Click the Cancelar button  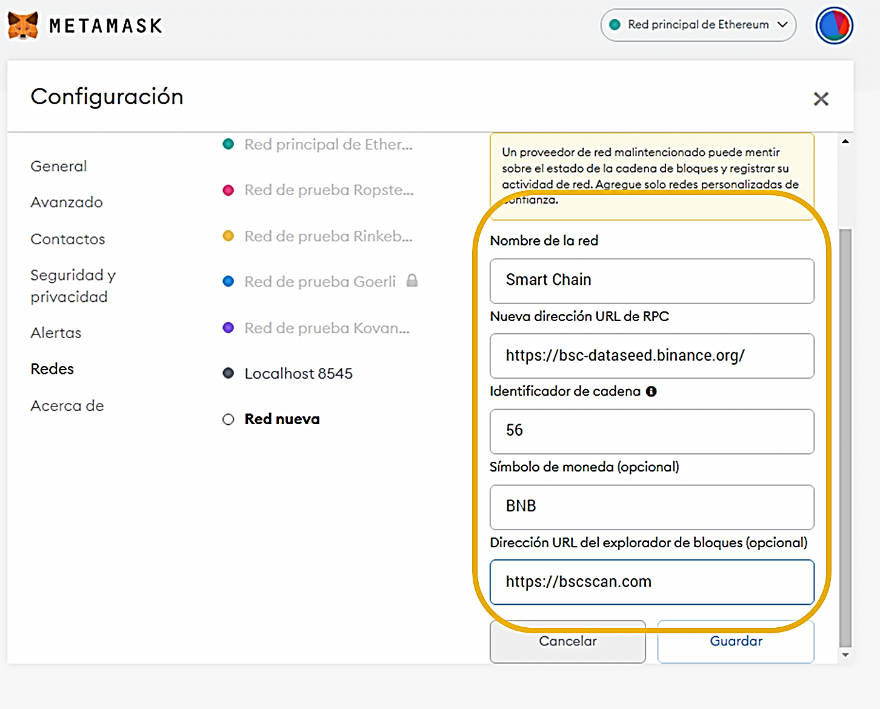point(567,642)
